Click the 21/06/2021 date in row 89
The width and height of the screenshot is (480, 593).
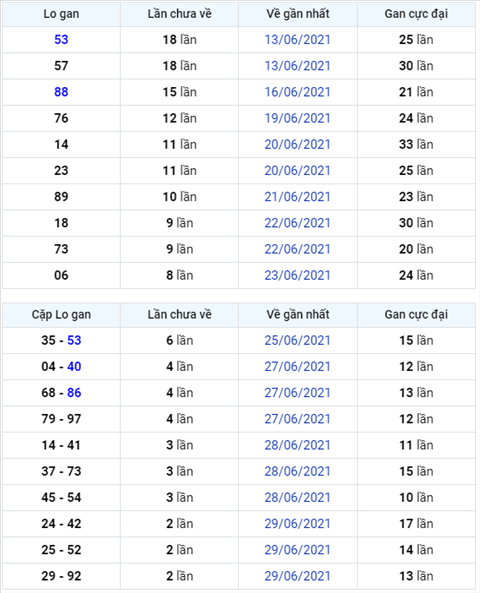pos(297,197)
